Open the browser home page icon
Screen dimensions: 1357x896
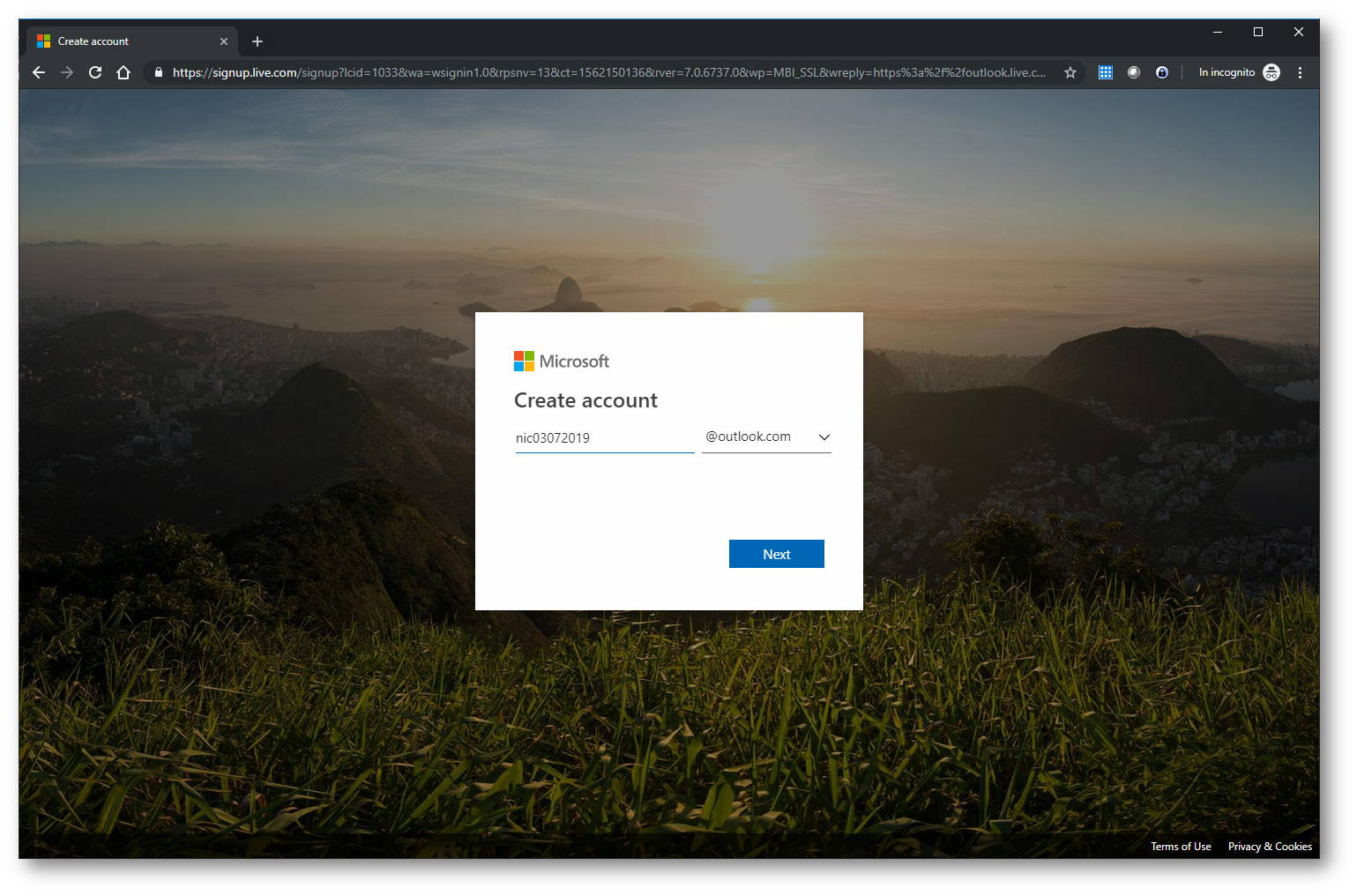(x=123, y=72)
